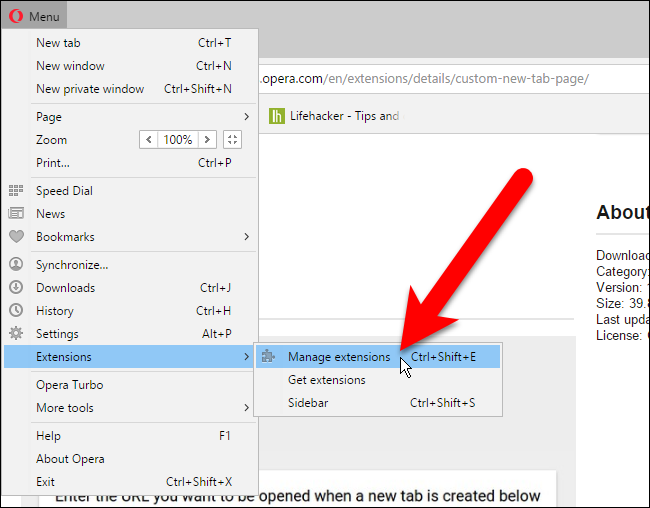Open Help from the menu
Viewport: 650px width, 508px height.
[x=133, y=436]
